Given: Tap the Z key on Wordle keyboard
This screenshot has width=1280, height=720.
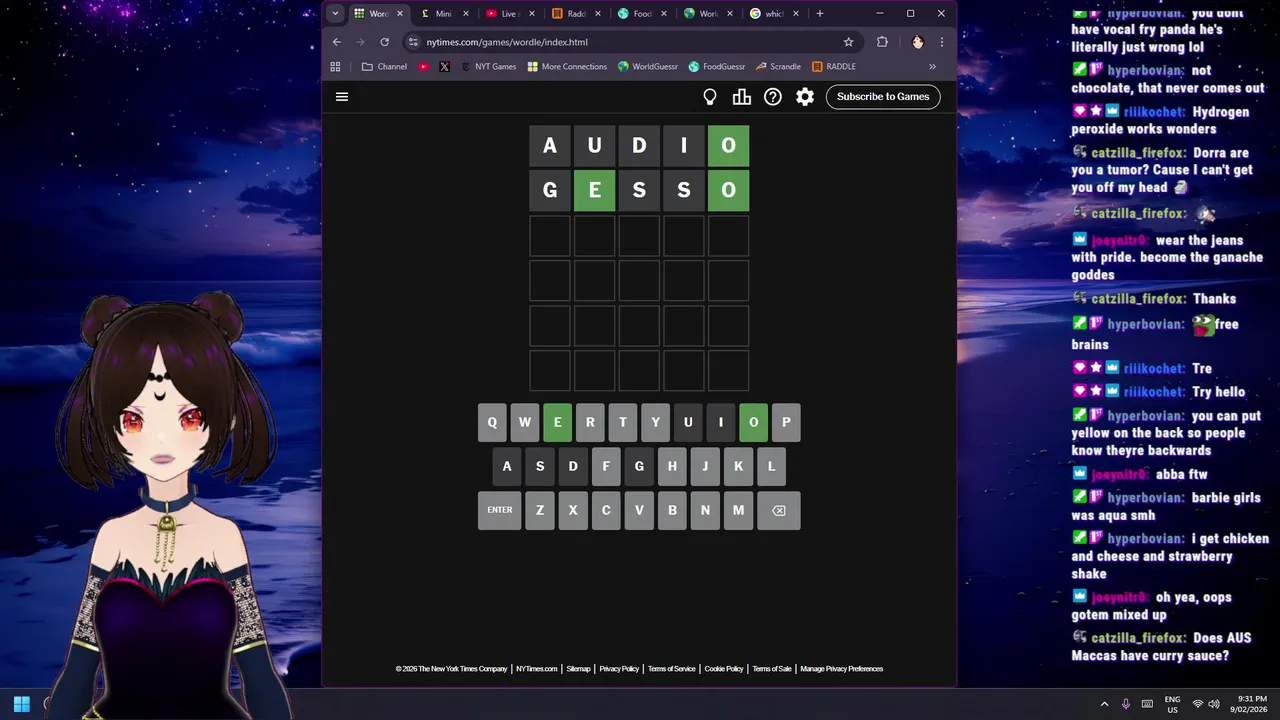Looking at the screenshot, I should click(x=540, y=510).
